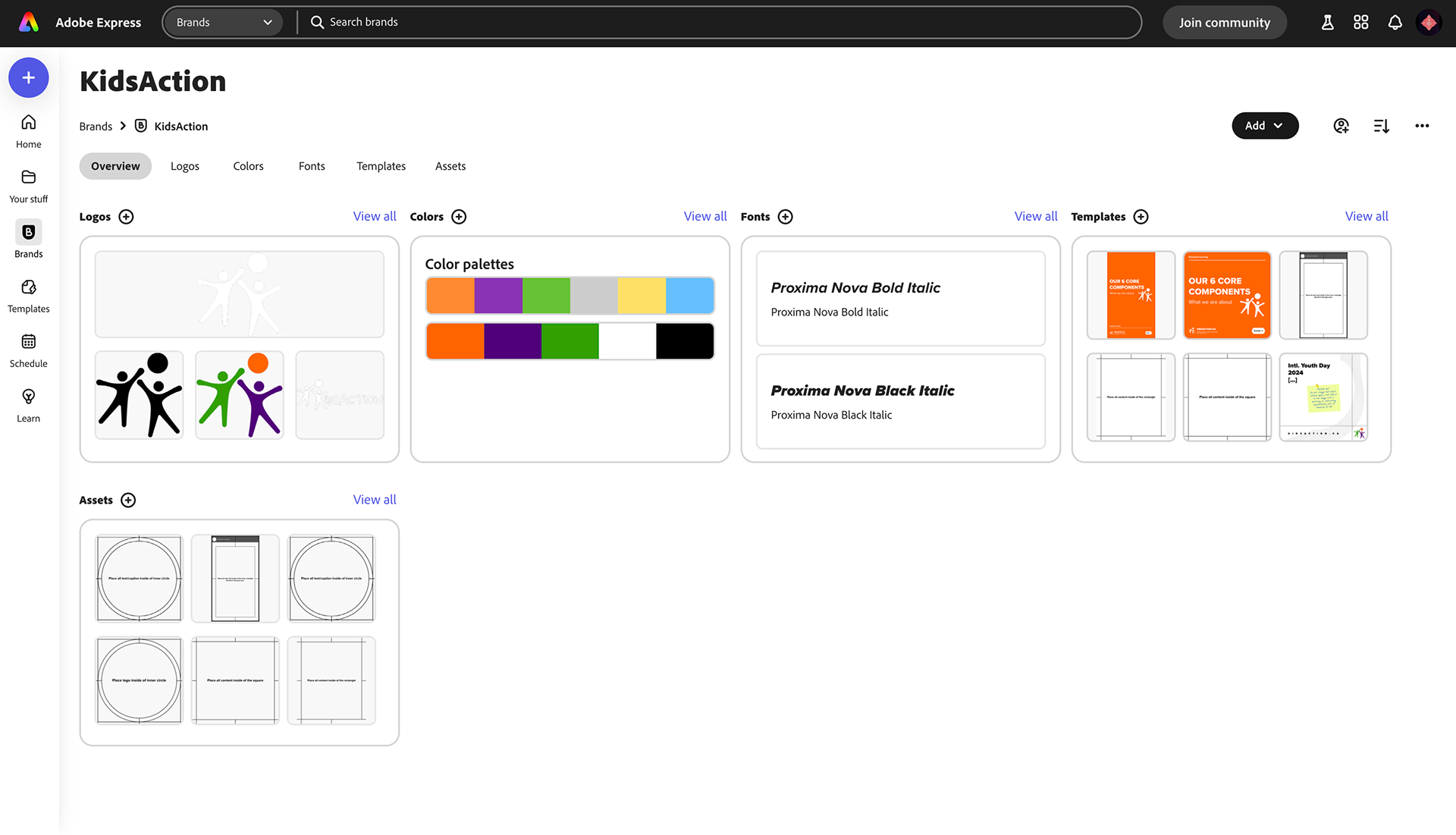
Task: Add a new logo with plus icon
Action: (x=127, y=217)
